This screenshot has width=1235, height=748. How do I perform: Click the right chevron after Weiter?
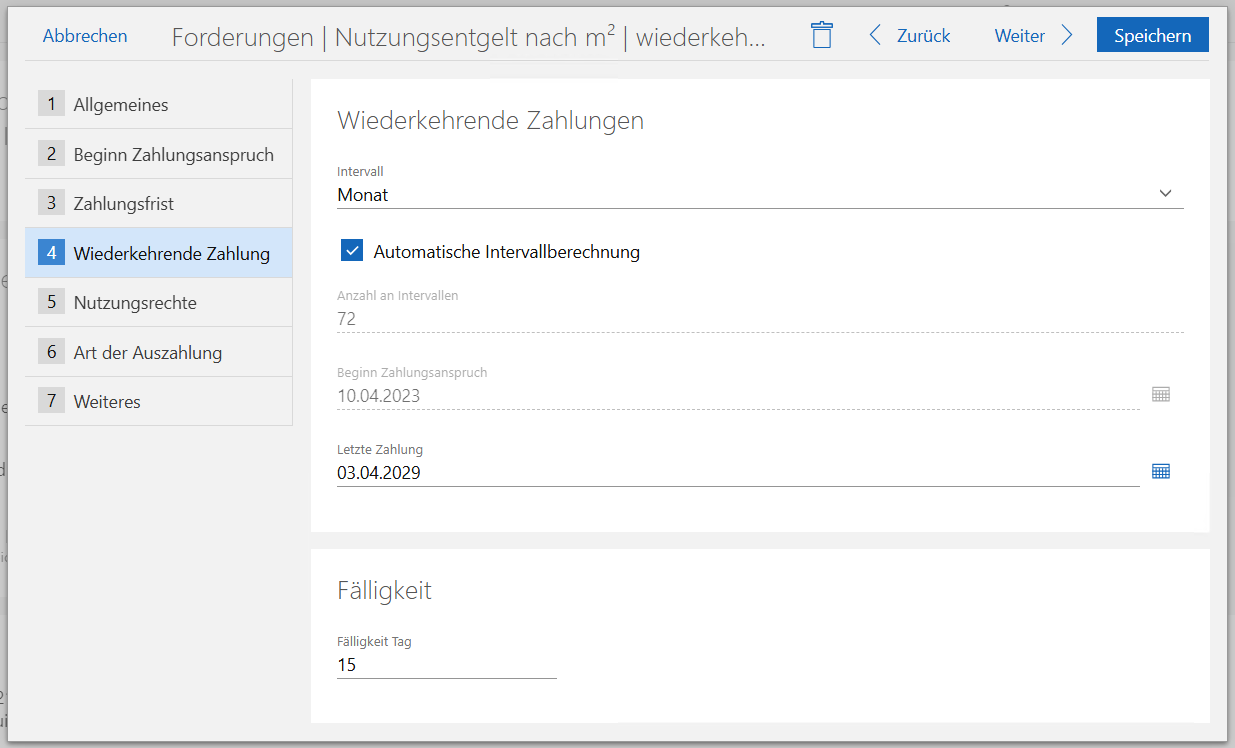tap(1067, 36)
